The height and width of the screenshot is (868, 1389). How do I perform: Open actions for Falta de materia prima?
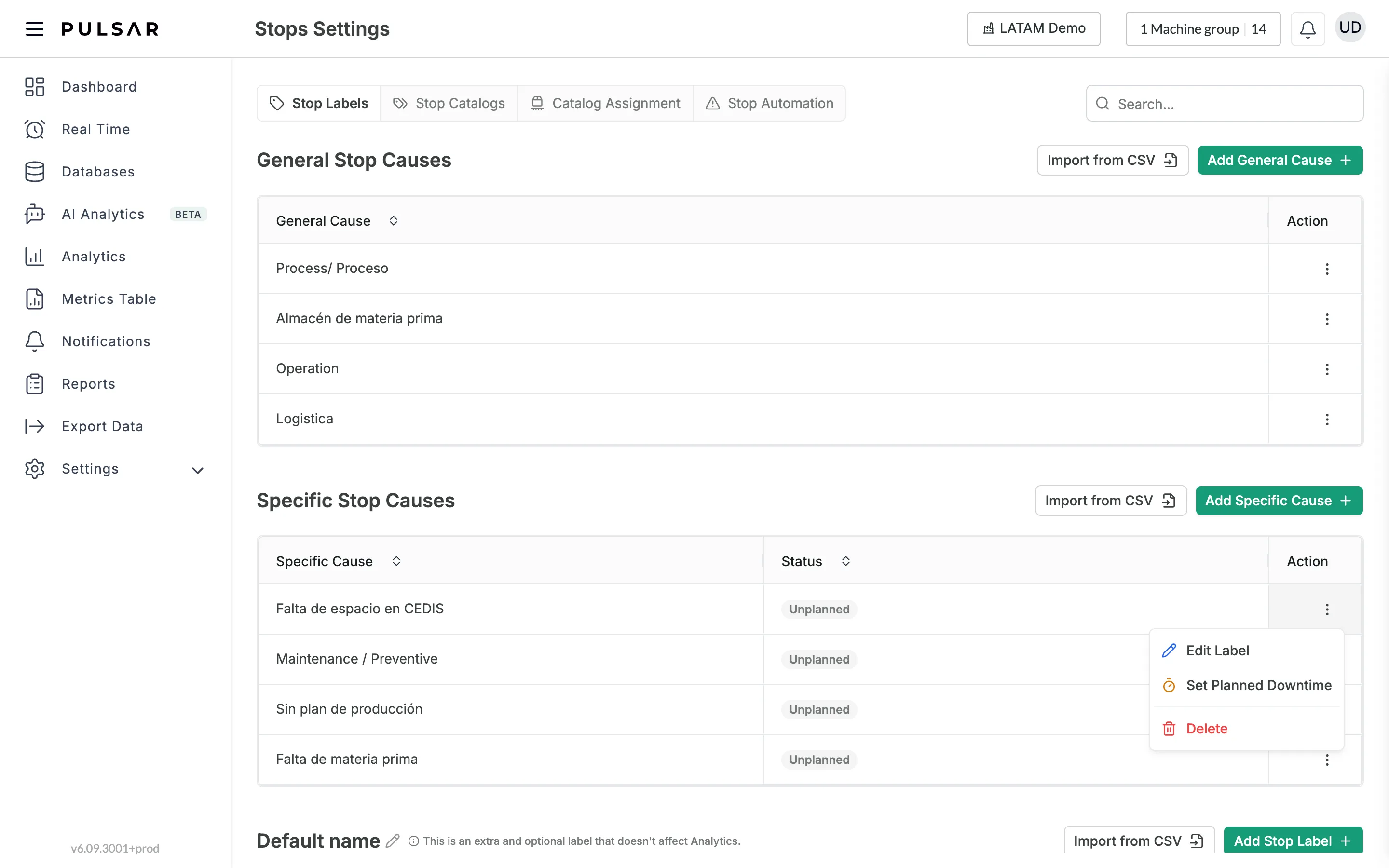1326,759
